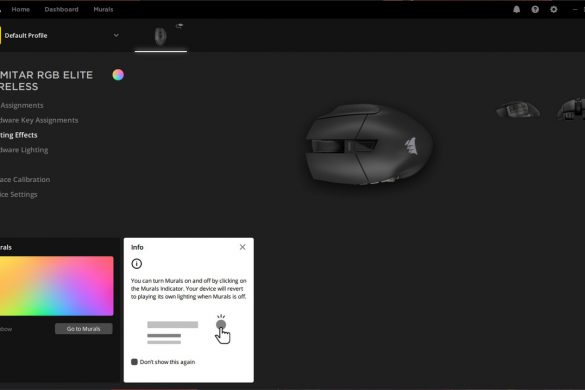Screen dimensions: 585x390
Task: Open Hardware Key Assignments section
Action: click(39, 120)
